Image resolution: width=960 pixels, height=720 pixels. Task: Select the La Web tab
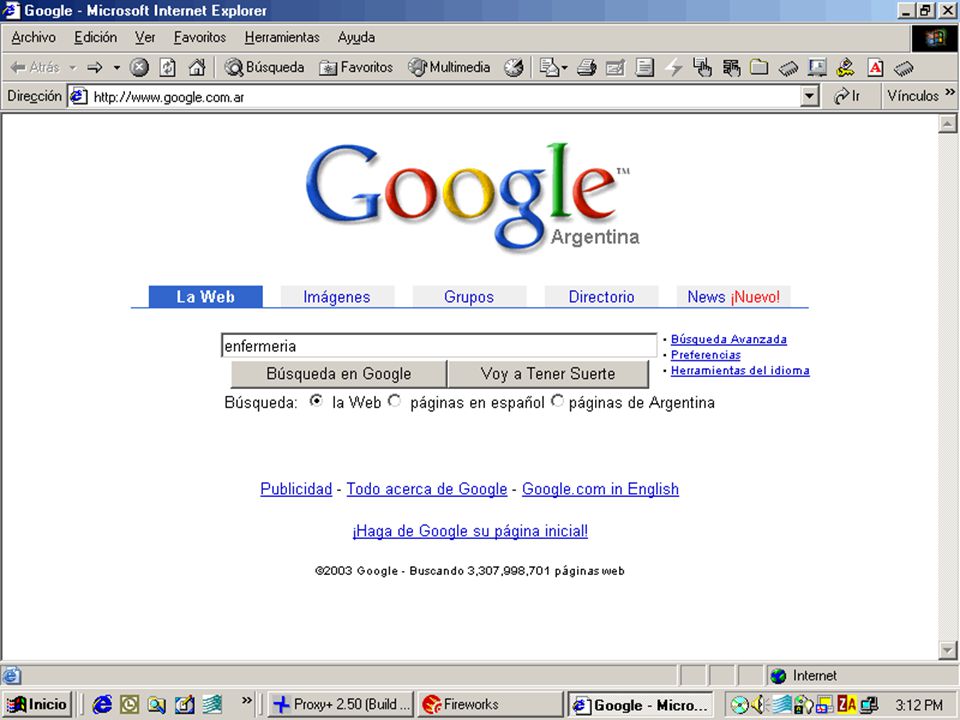coord(206,296)
